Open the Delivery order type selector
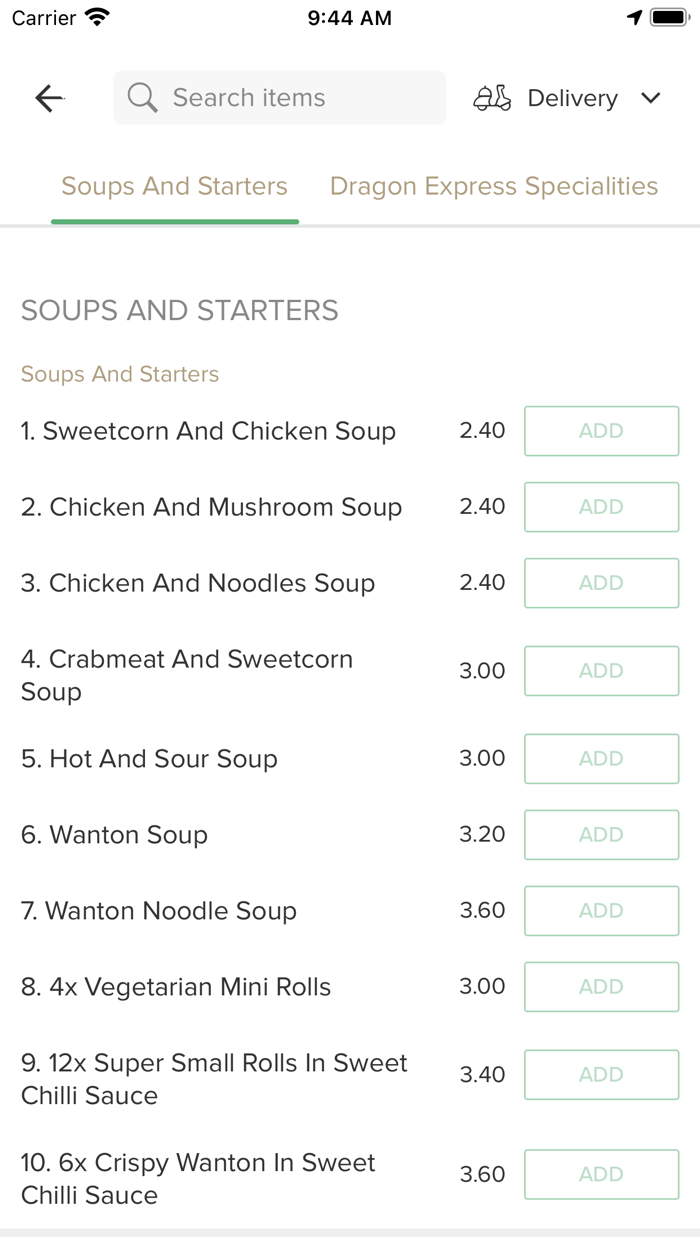Viewport: 700px width, 1244px height. (572, 98)
